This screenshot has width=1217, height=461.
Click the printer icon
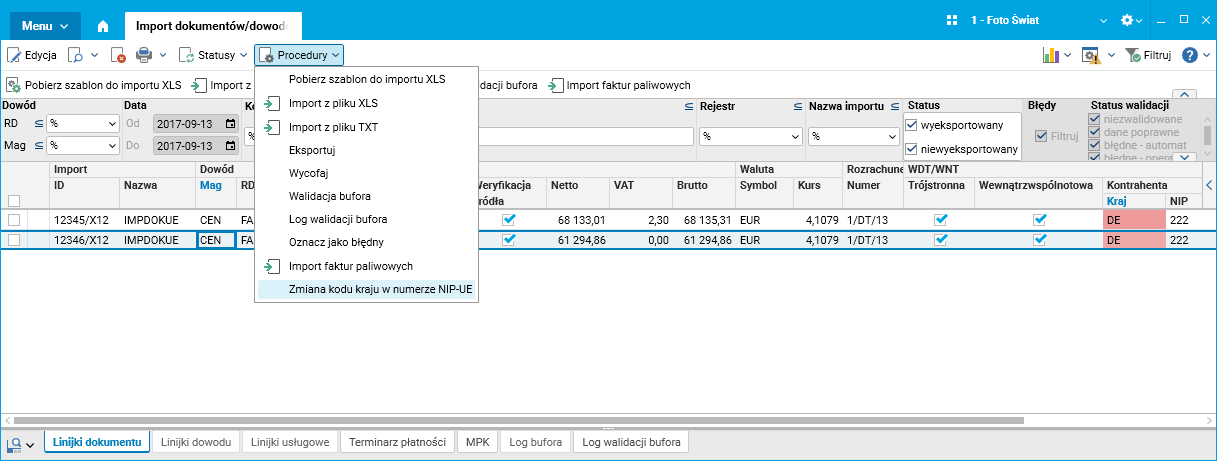(x=144, y=56)
